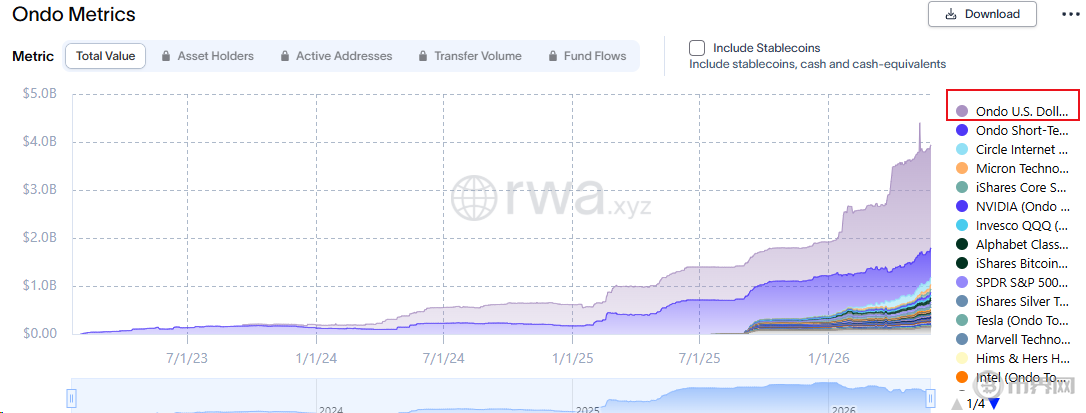Viewport: 1086px width, 413px height.
Task: Click the $0.00 y-axis label
Action: point(39,333)
